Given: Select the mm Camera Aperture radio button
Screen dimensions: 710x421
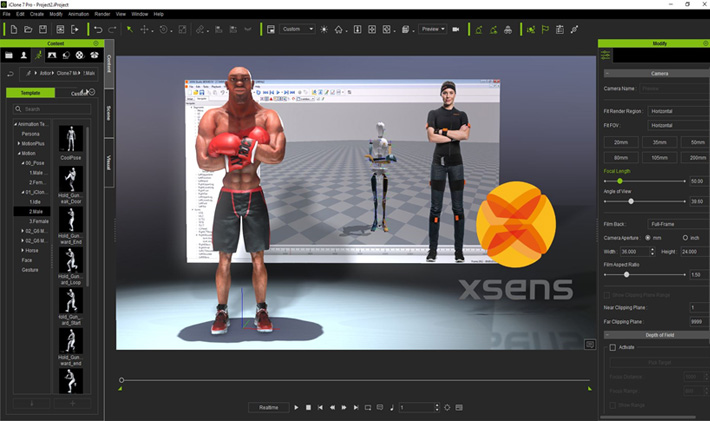Looking at the screenshot, I should click(648, 238).
